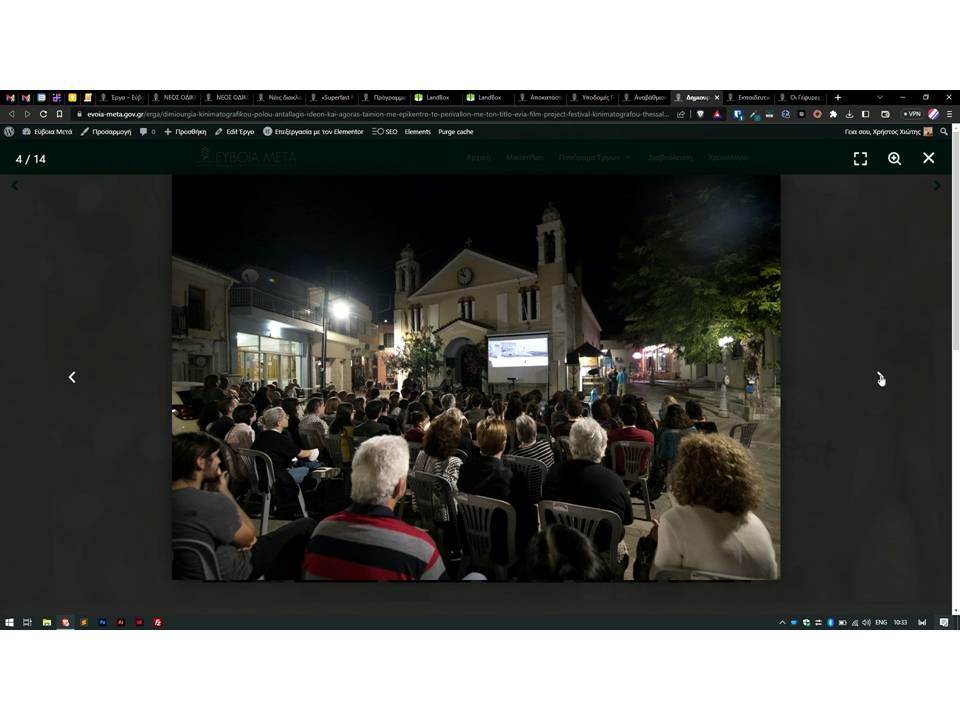Open the "Εύβοια Μετά" site menu
The image size is (960, 720).
(x=48, y=132)
